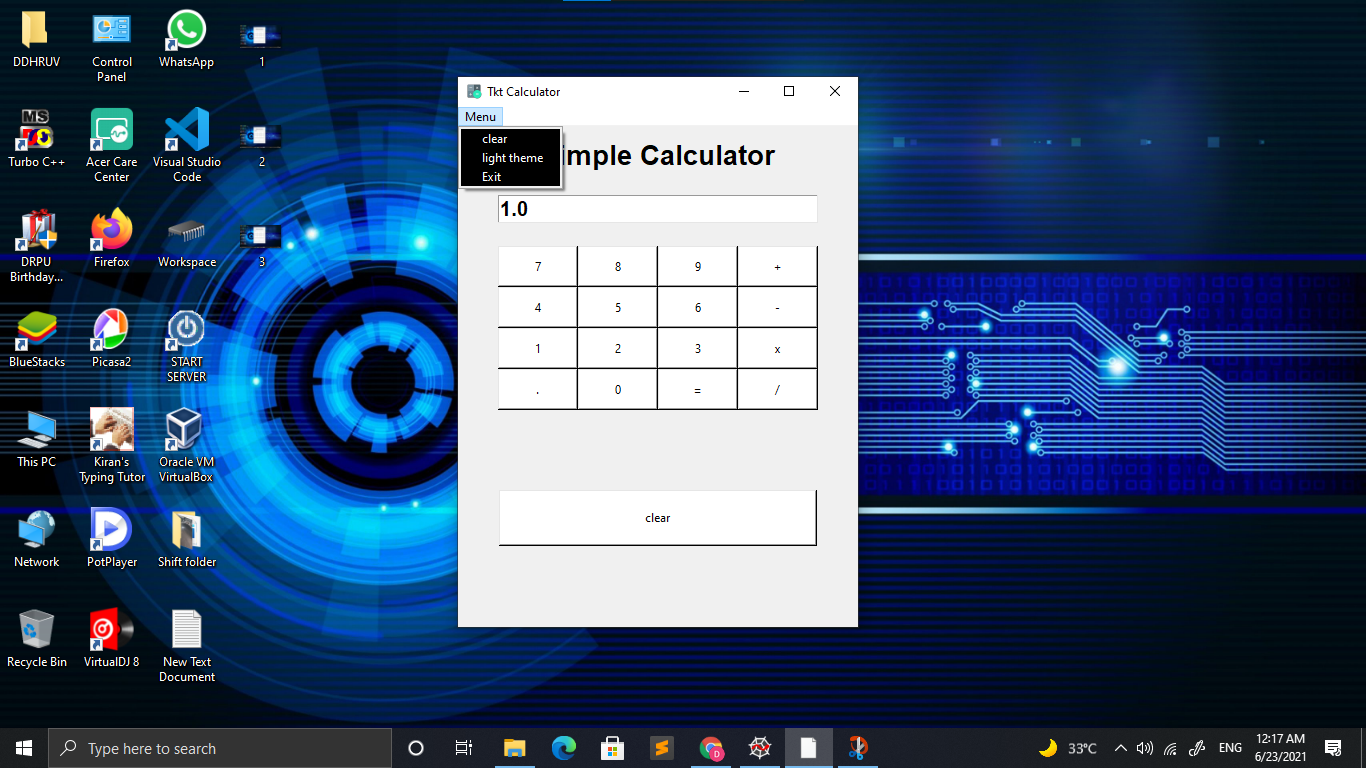Open the DDHRUV folder on desktop
The width and height of the screenshot is (1366, 768).
36,40
